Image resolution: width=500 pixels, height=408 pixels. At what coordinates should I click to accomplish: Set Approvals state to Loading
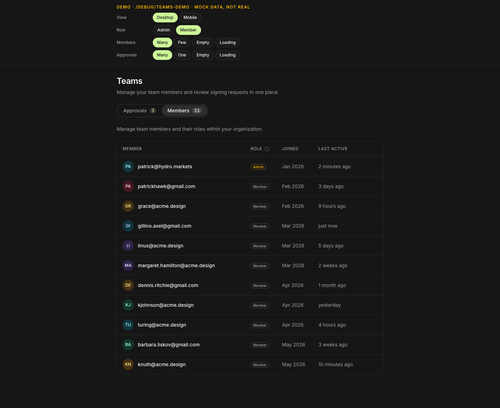(x=228, y=55)
